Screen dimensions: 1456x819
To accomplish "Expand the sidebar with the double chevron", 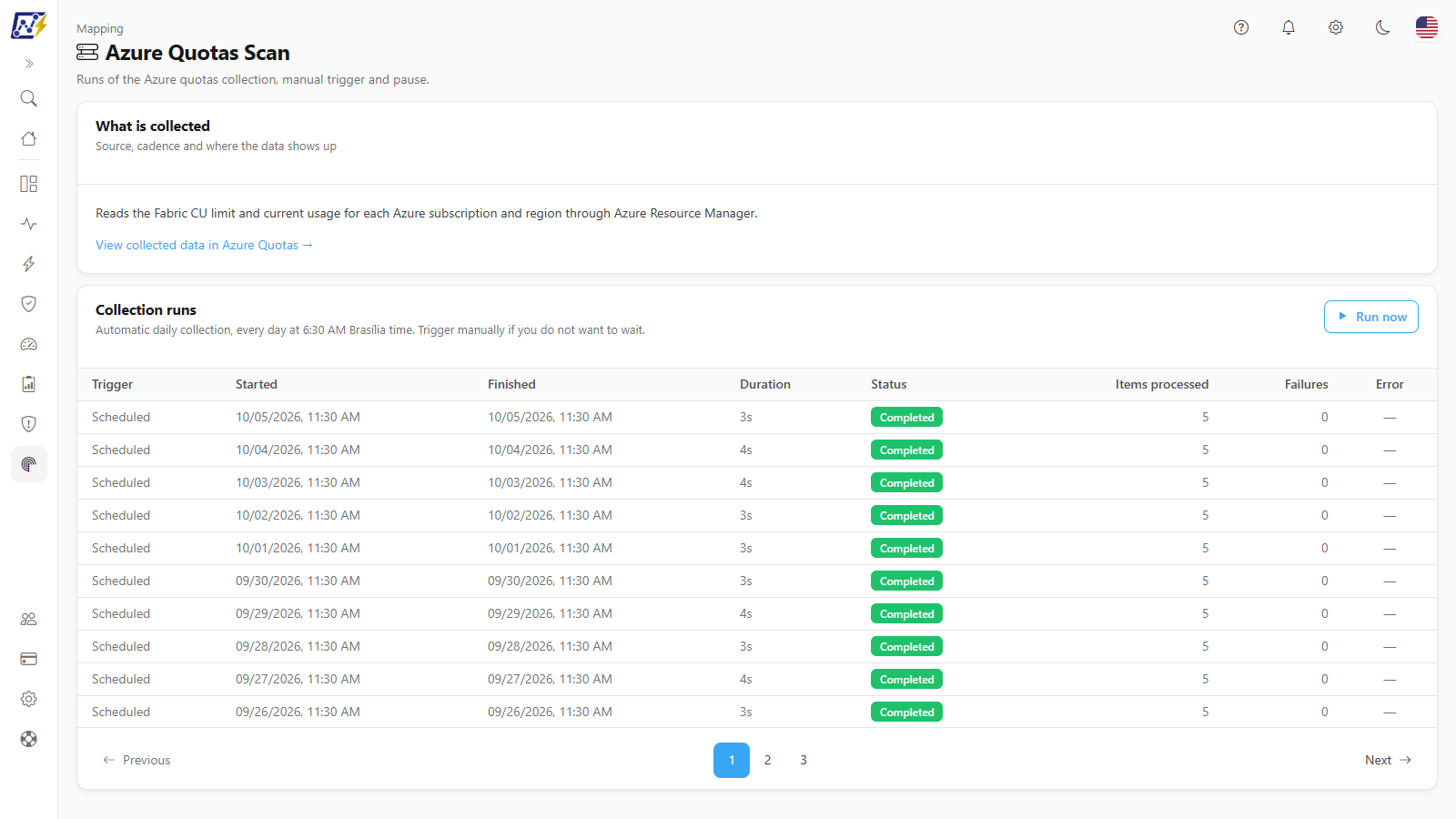I will [29, 64].
